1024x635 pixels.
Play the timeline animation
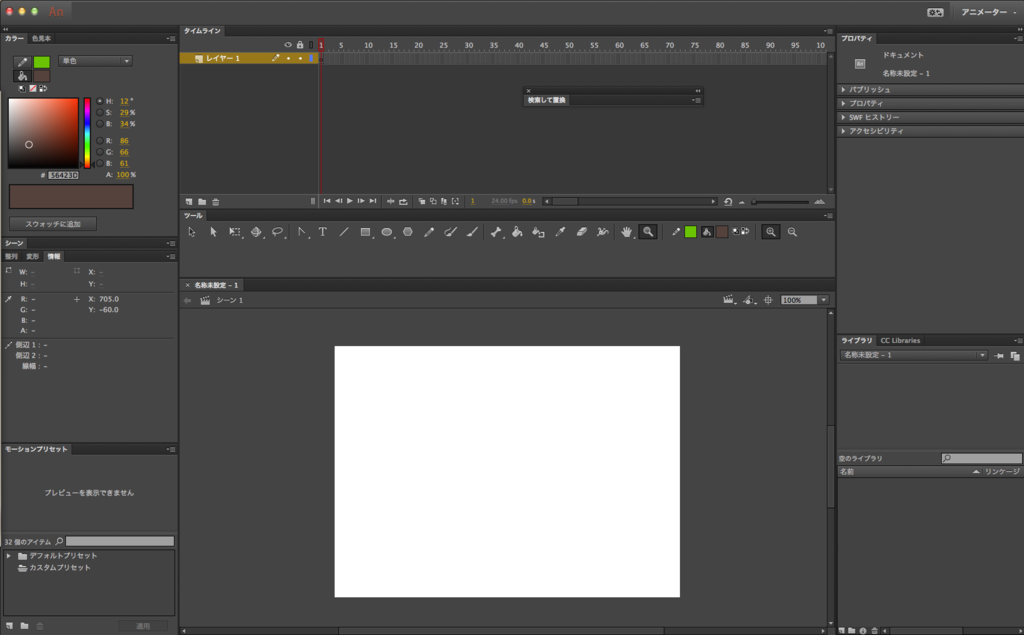coord(350,201)
